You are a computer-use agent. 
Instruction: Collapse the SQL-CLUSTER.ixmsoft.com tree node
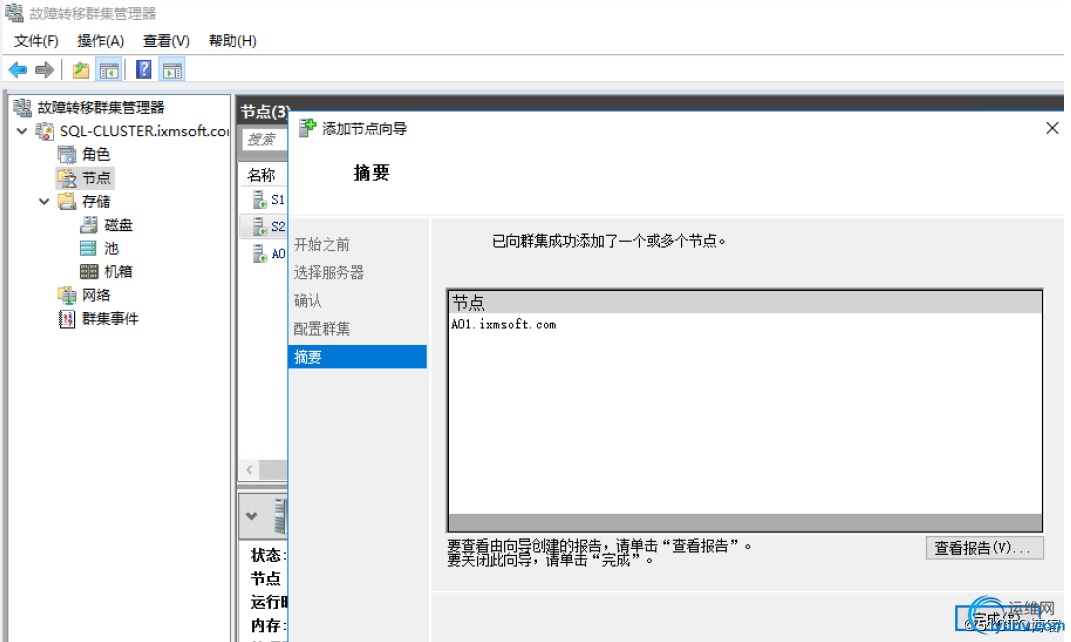pyautogui.click(x=22, y=130)
